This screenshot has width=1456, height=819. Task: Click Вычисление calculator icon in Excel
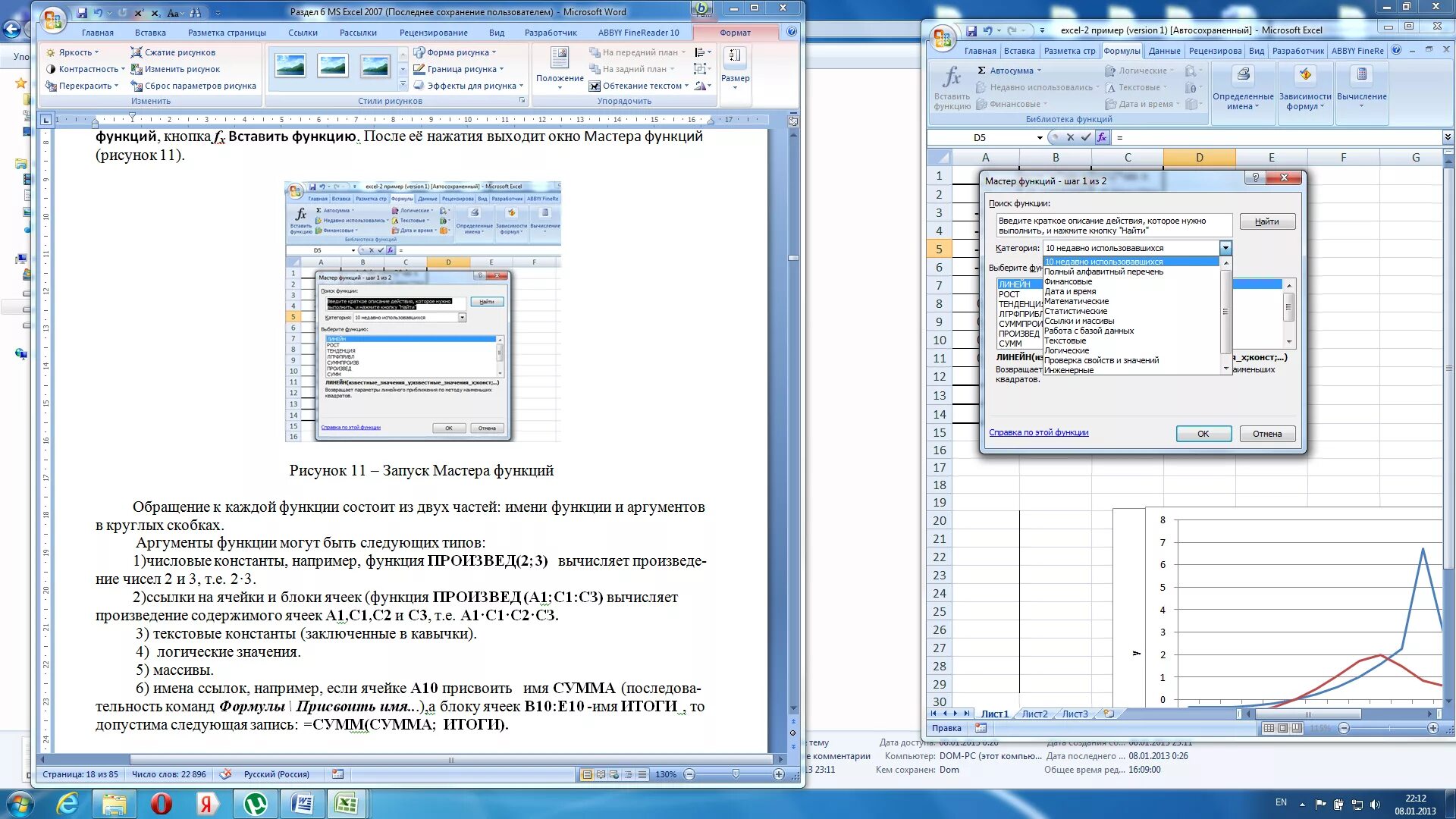coord(1361,75)
